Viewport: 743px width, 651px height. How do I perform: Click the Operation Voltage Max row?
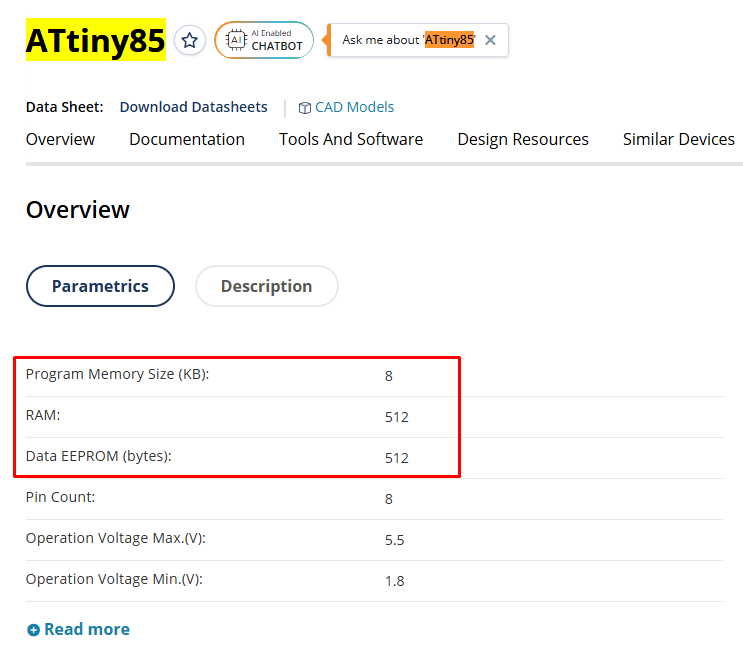point(115,538)
